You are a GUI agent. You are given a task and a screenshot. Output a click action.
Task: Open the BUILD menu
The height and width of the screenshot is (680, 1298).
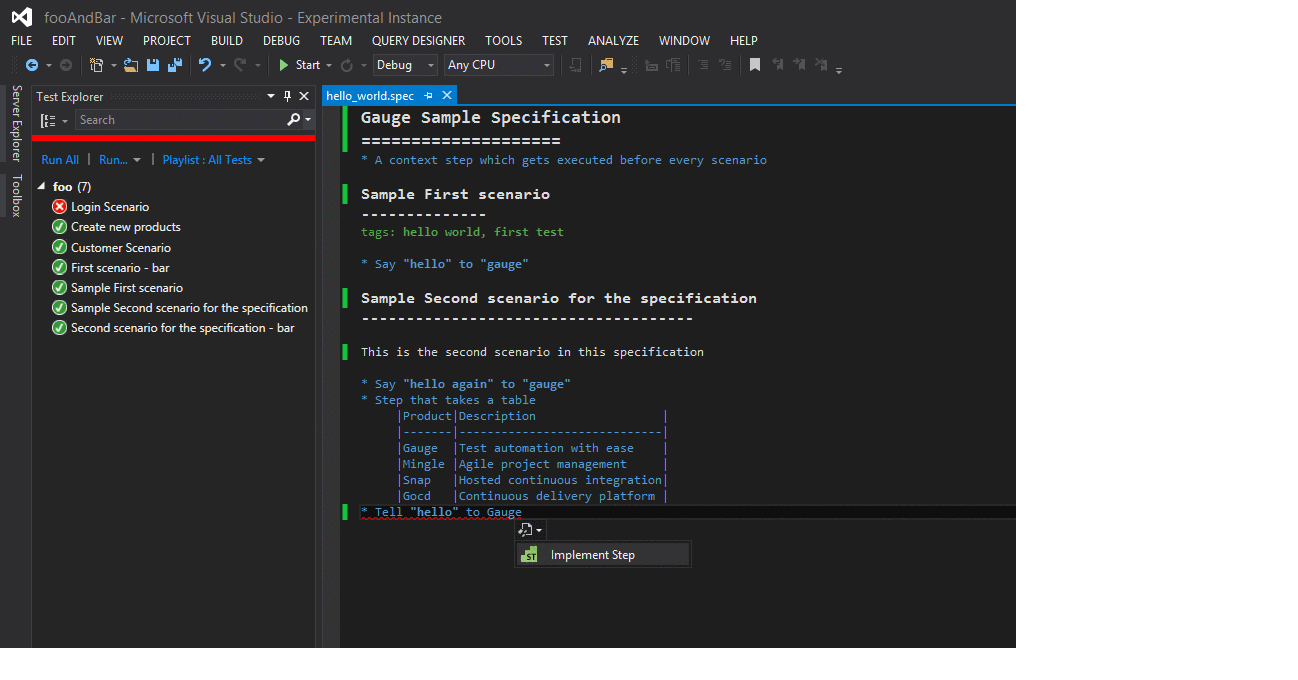tap(227, 41)
